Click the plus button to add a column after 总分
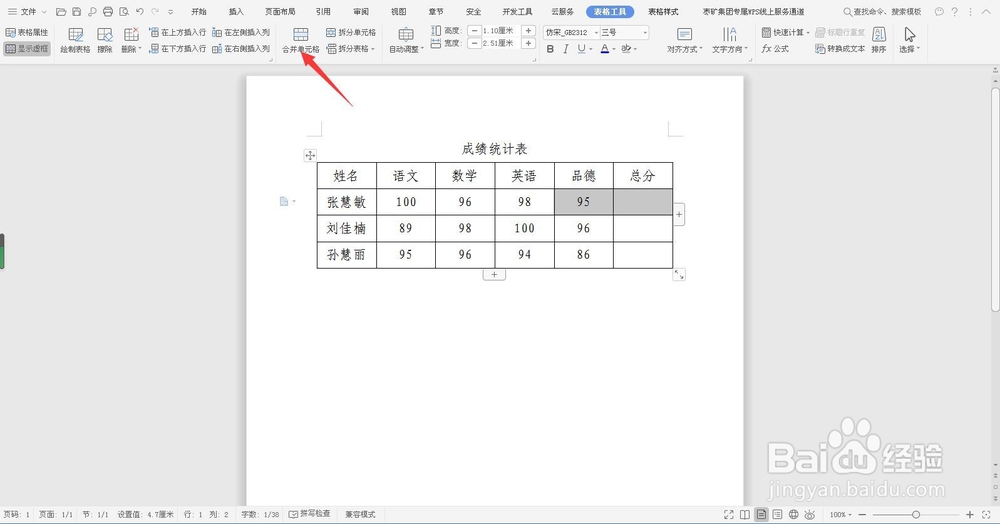 coord(679,215)
